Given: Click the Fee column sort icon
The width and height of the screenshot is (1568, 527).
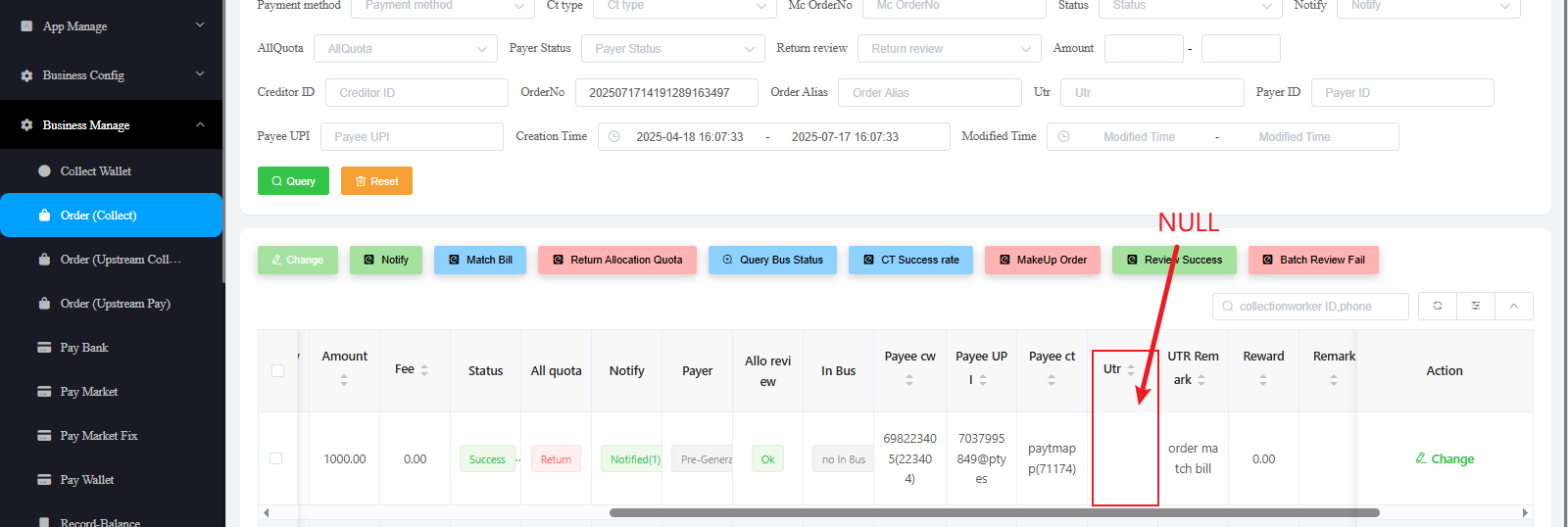Looking at the screenshot, I should point(424,369).
